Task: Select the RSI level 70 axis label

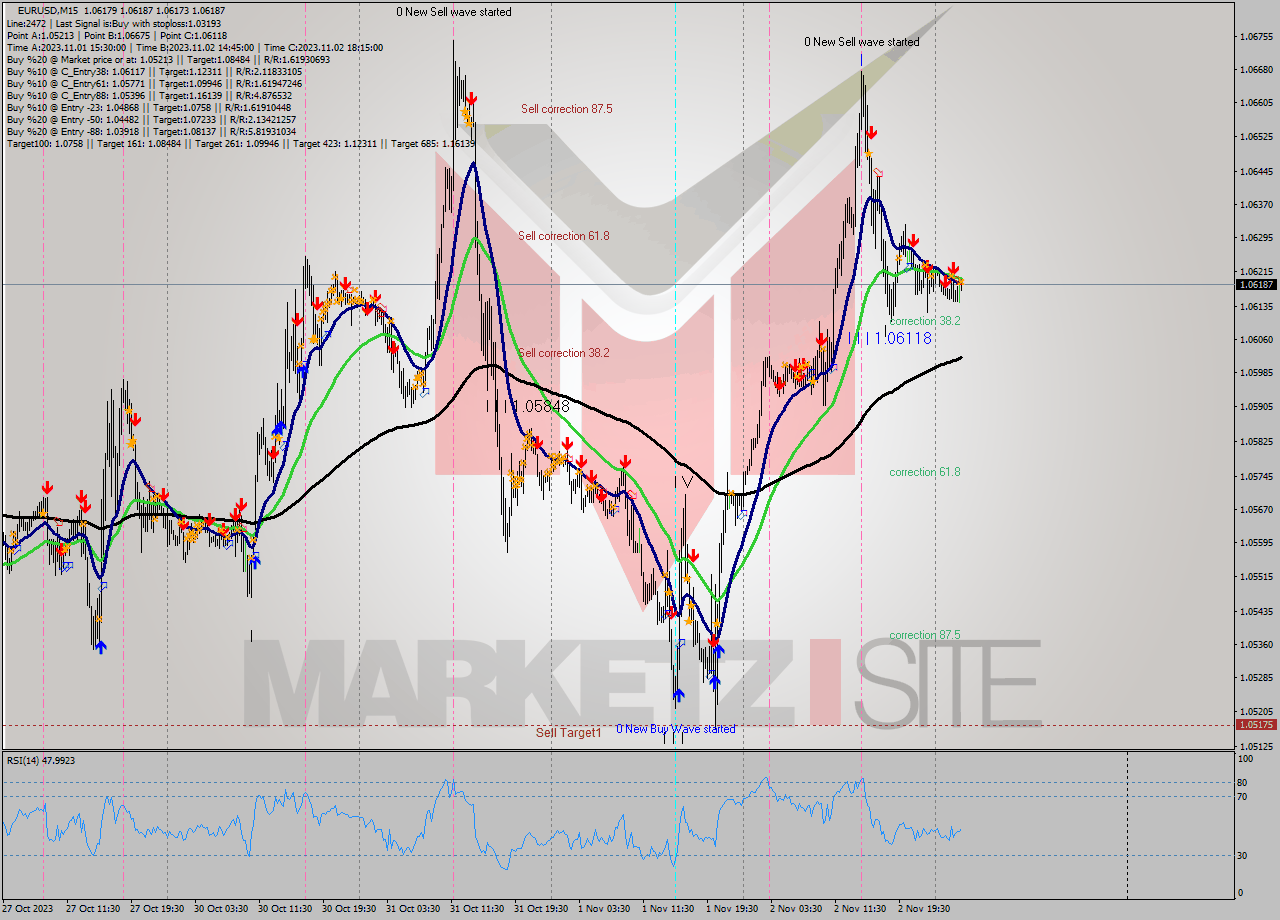Action: (1241, 797)
